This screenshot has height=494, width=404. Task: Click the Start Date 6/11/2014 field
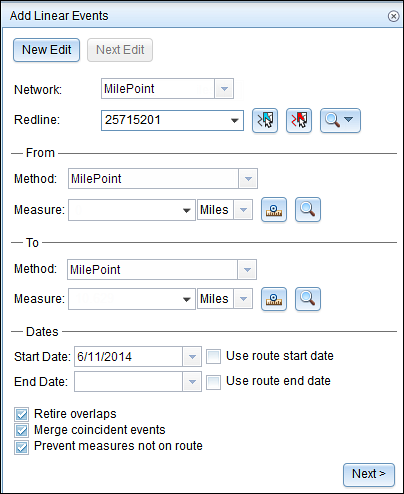pyautogui.click(x=128, y=357)
